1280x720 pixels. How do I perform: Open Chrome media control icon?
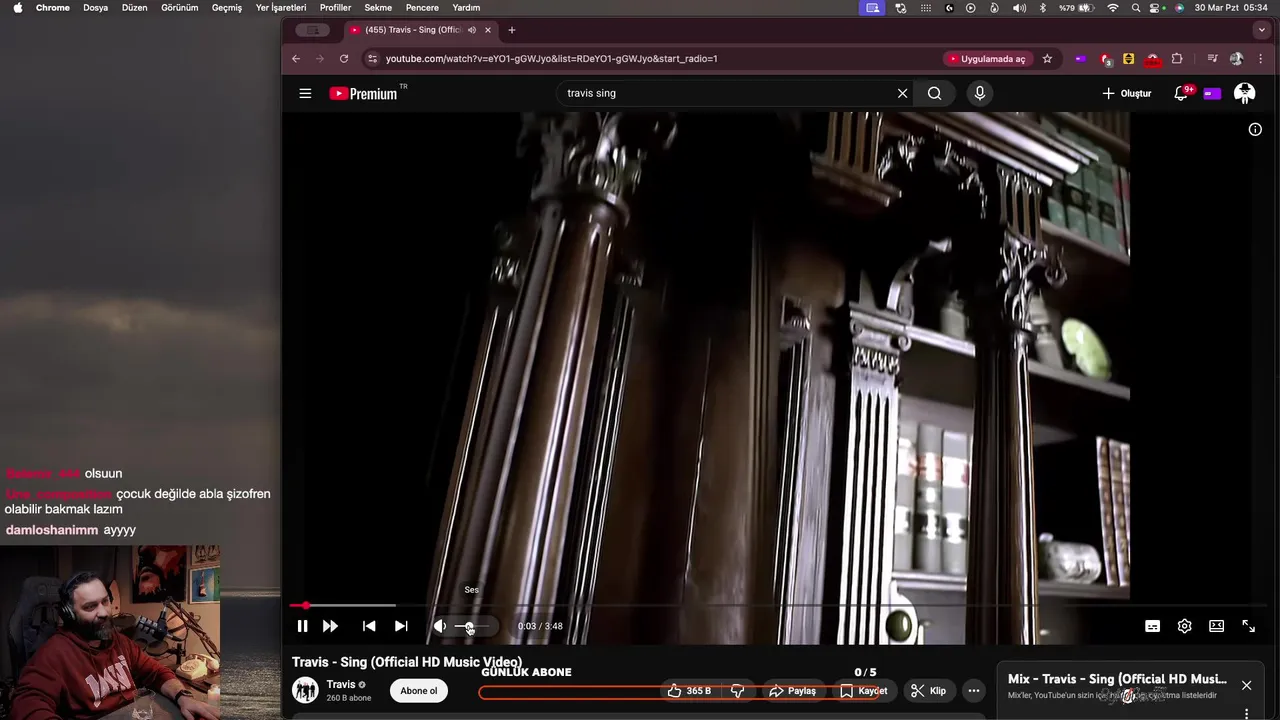1212,59
